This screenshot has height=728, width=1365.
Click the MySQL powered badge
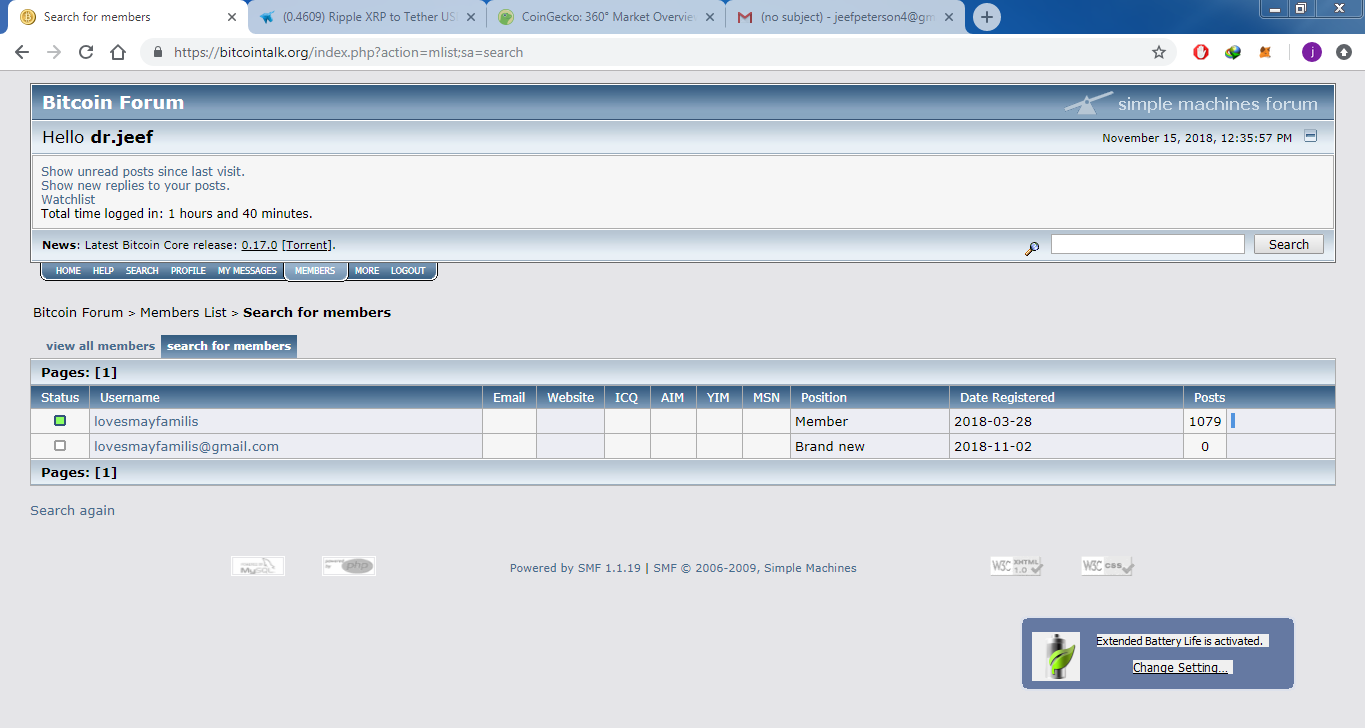point(258,566)
